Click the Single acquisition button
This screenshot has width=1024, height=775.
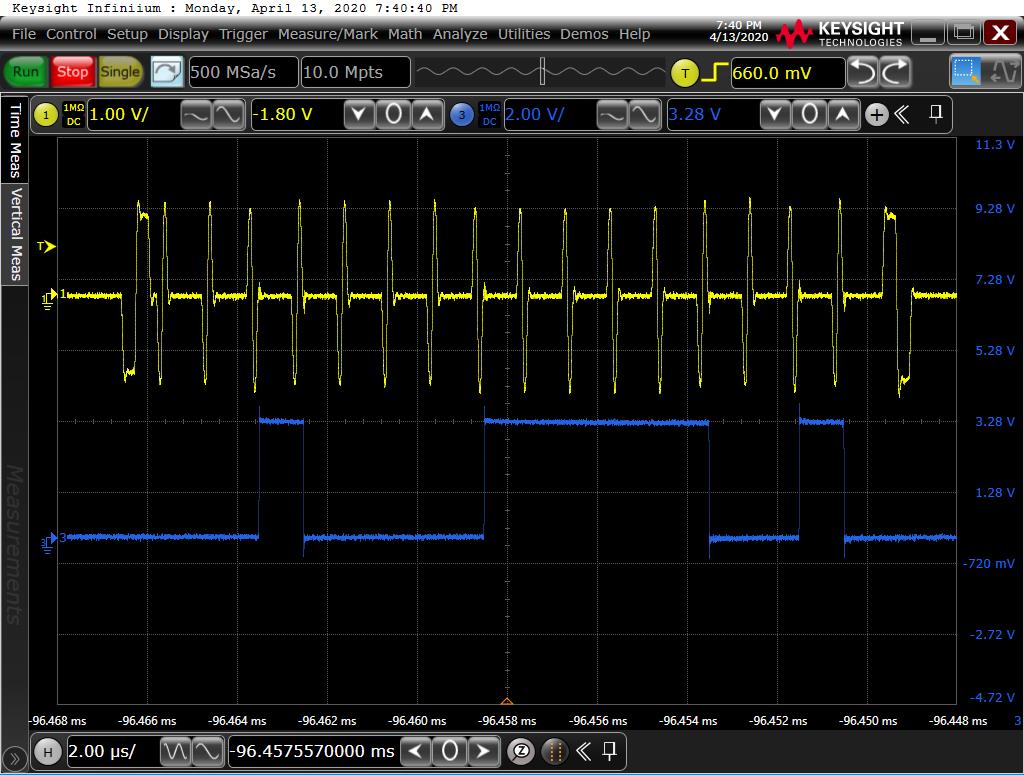pyautogui.click(x=120, y=72)
